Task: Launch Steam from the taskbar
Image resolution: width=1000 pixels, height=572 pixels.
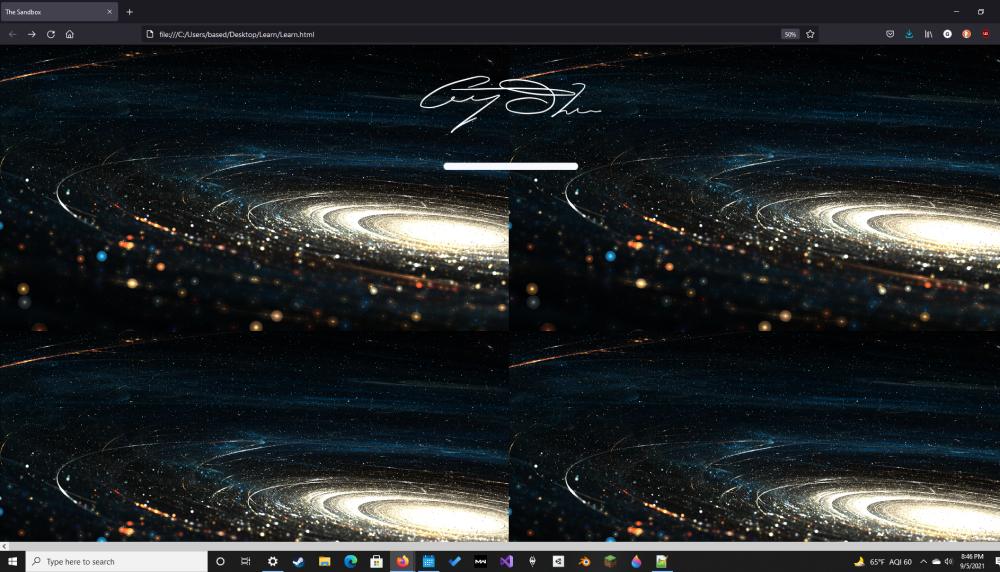Action: 298,561
